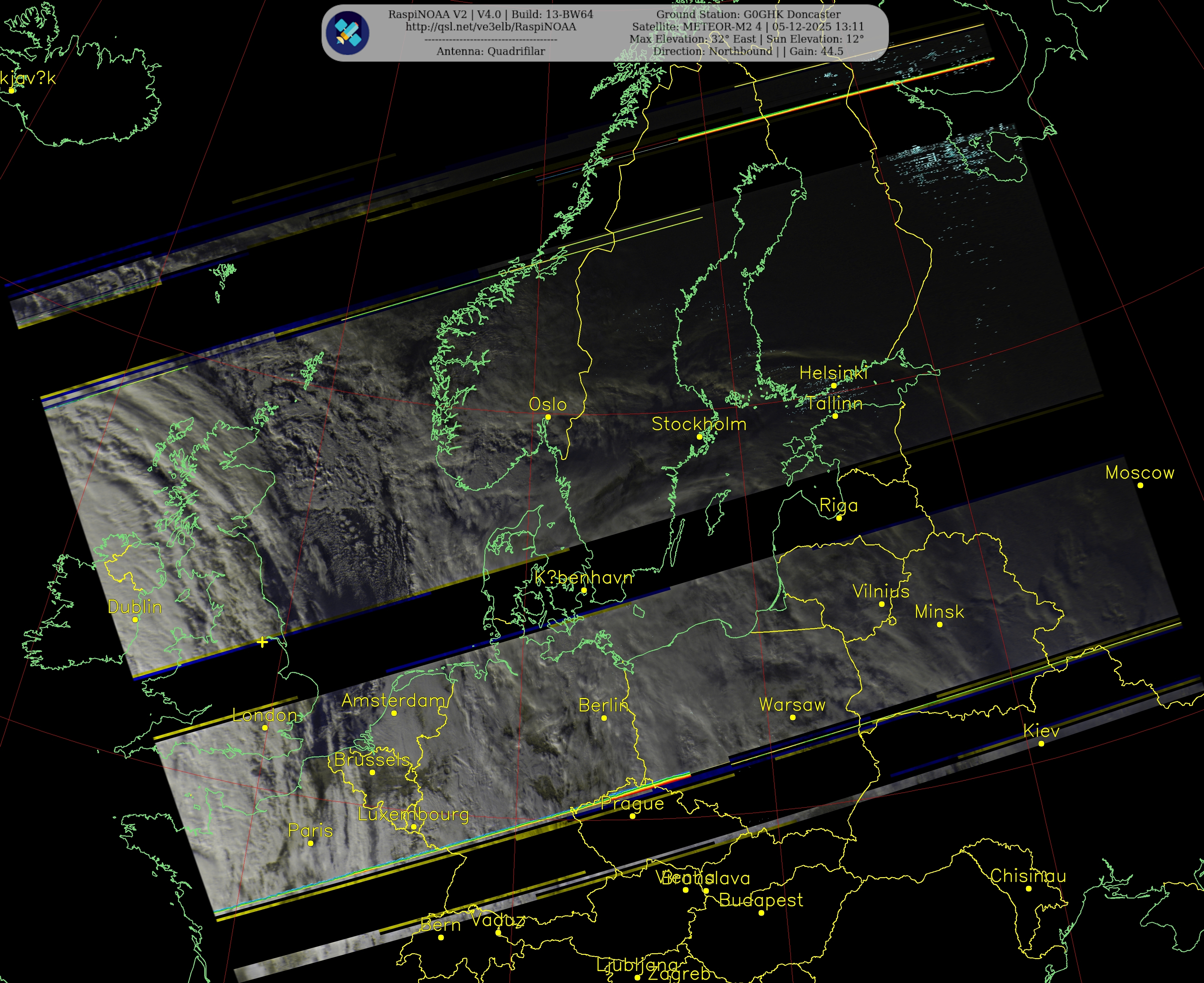The height and width of the screenshot is (983, 1204).
Task: Click the Budapest city label
Action: pyautogui.click(x=761, y=900)
